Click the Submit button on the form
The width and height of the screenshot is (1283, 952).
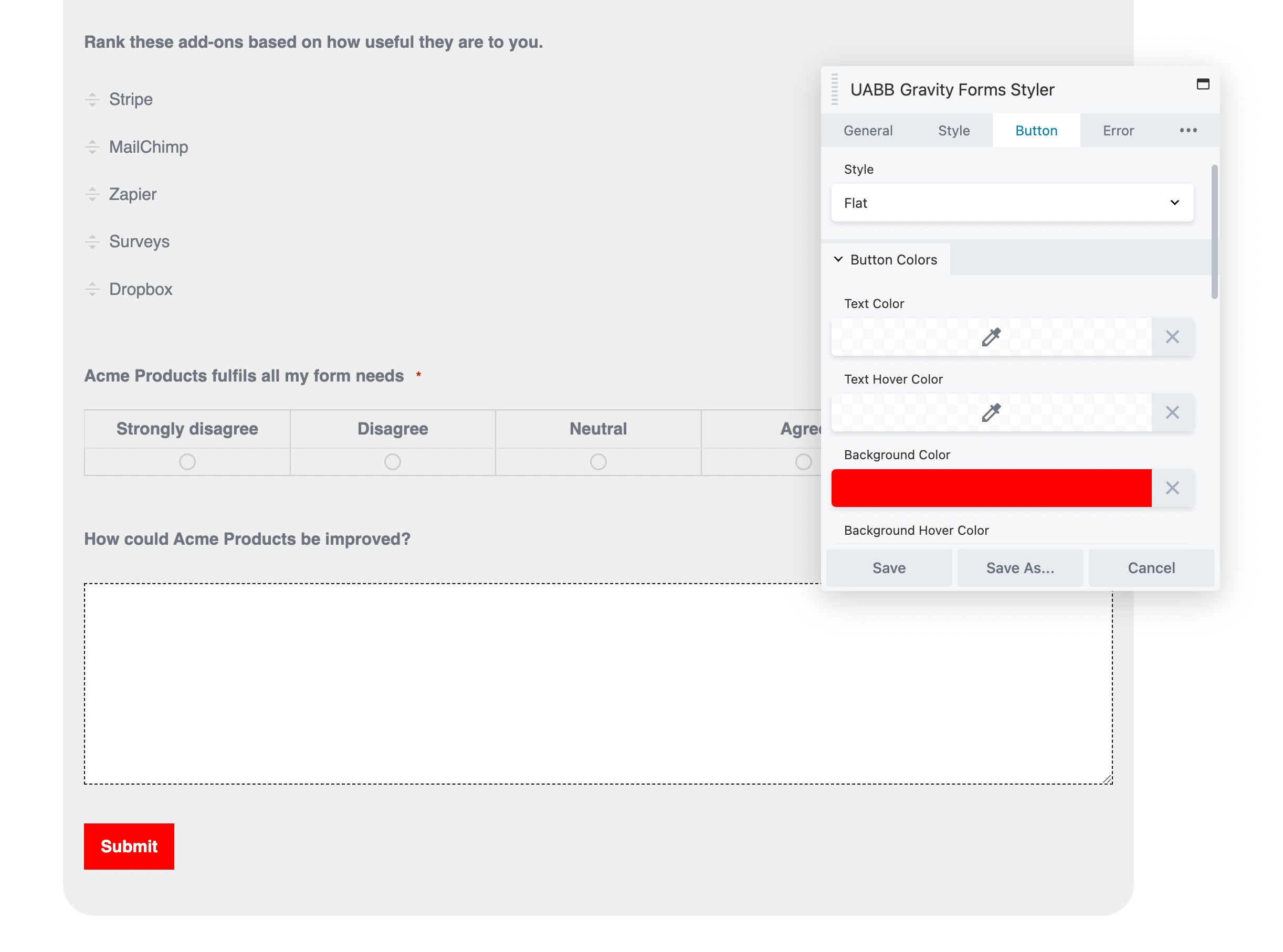[x=129, y=846]
